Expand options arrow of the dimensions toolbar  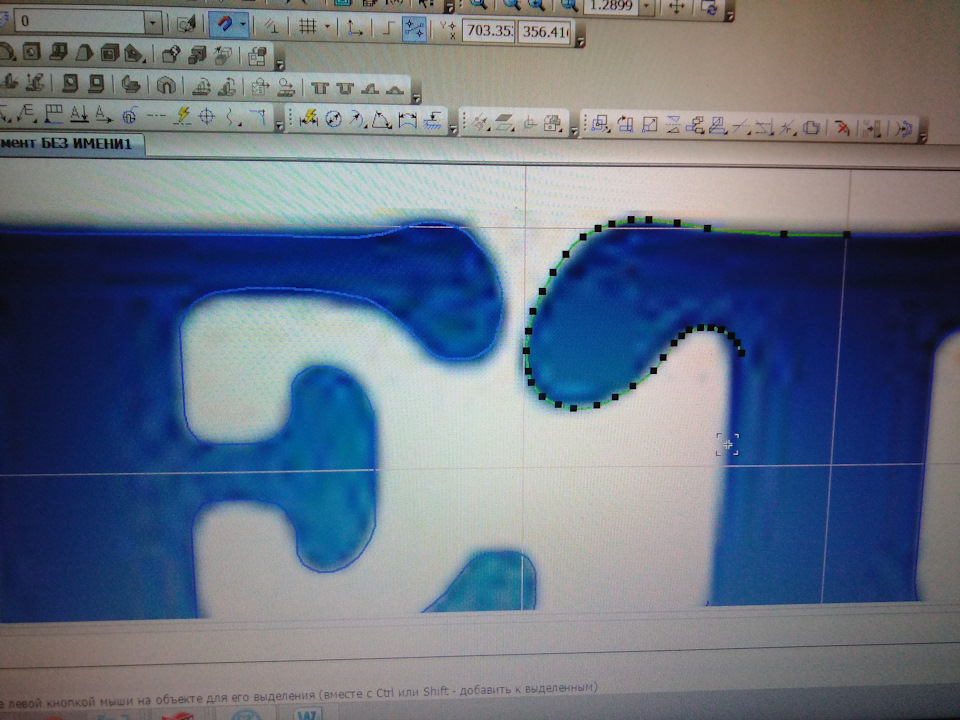tap(453, 128)
